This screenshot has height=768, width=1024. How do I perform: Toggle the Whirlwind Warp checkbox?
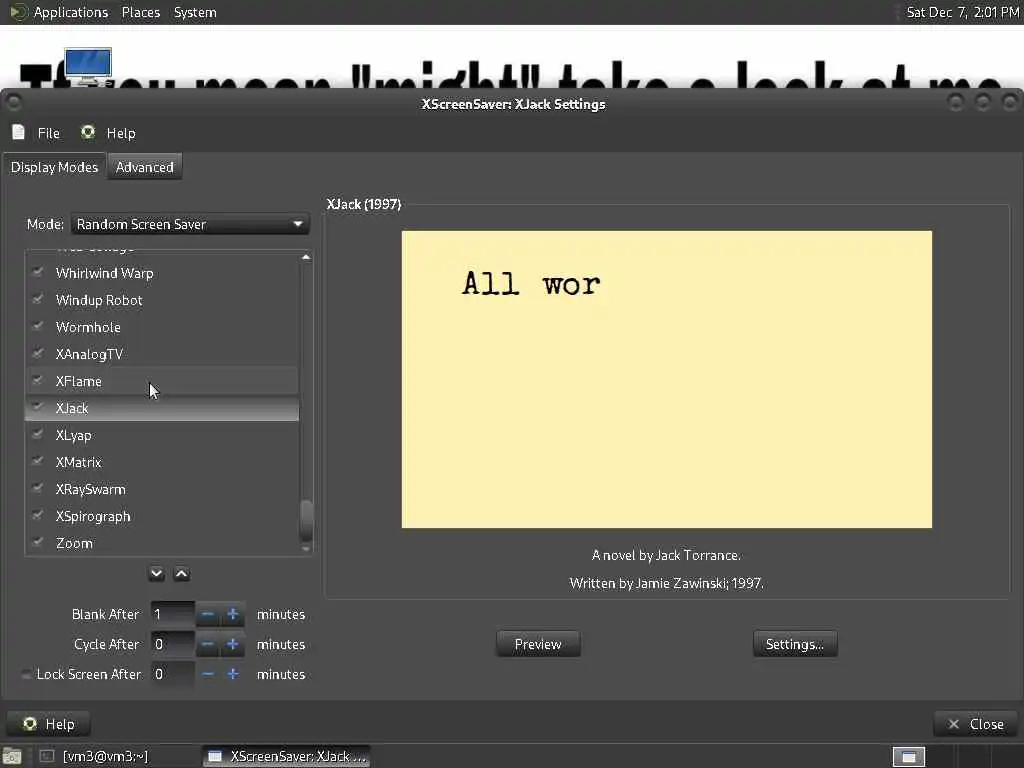38,272
